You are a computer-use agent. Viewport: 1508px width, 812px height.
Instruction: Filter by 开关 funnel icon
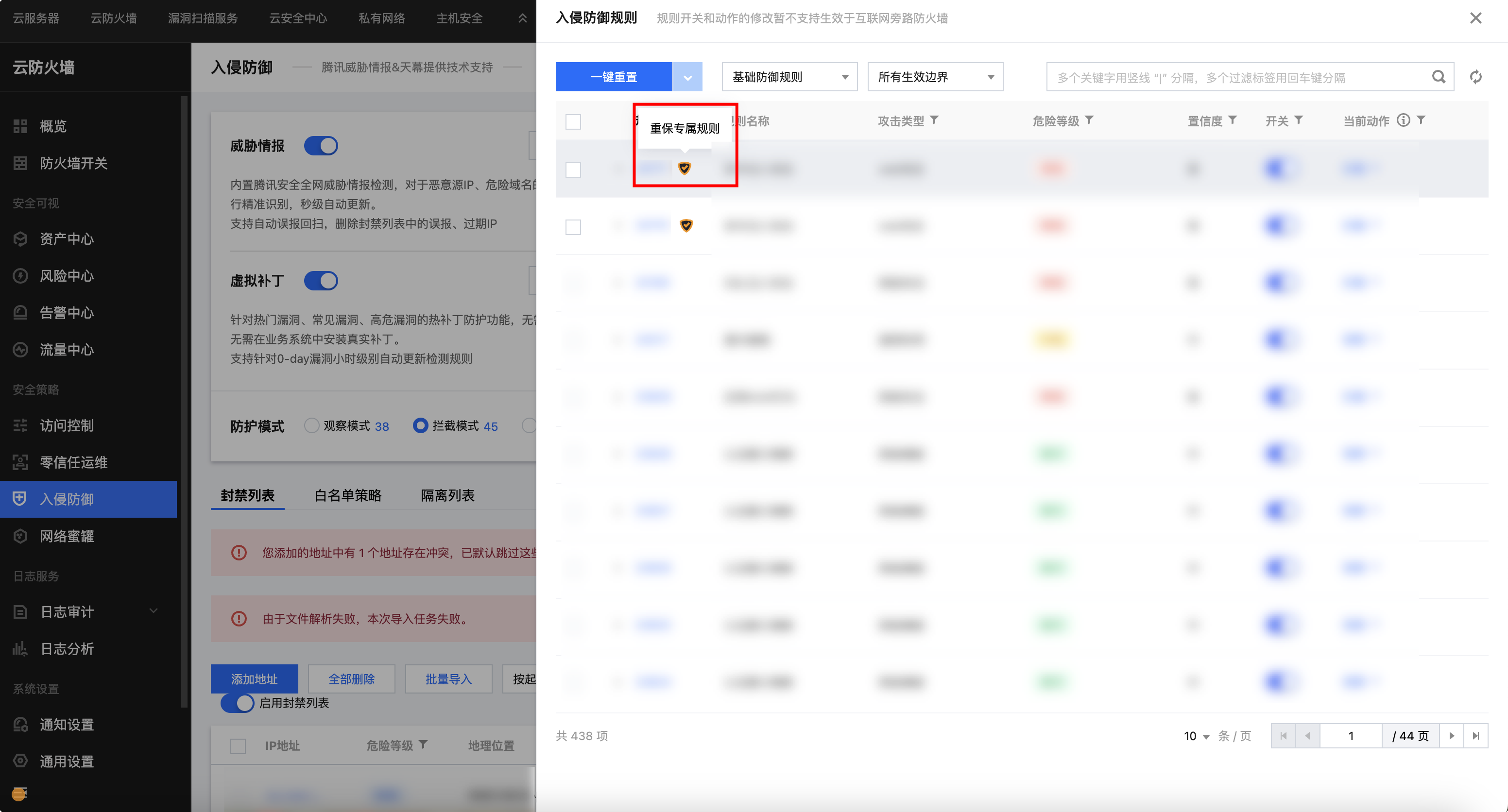[x=1299, y=120]
